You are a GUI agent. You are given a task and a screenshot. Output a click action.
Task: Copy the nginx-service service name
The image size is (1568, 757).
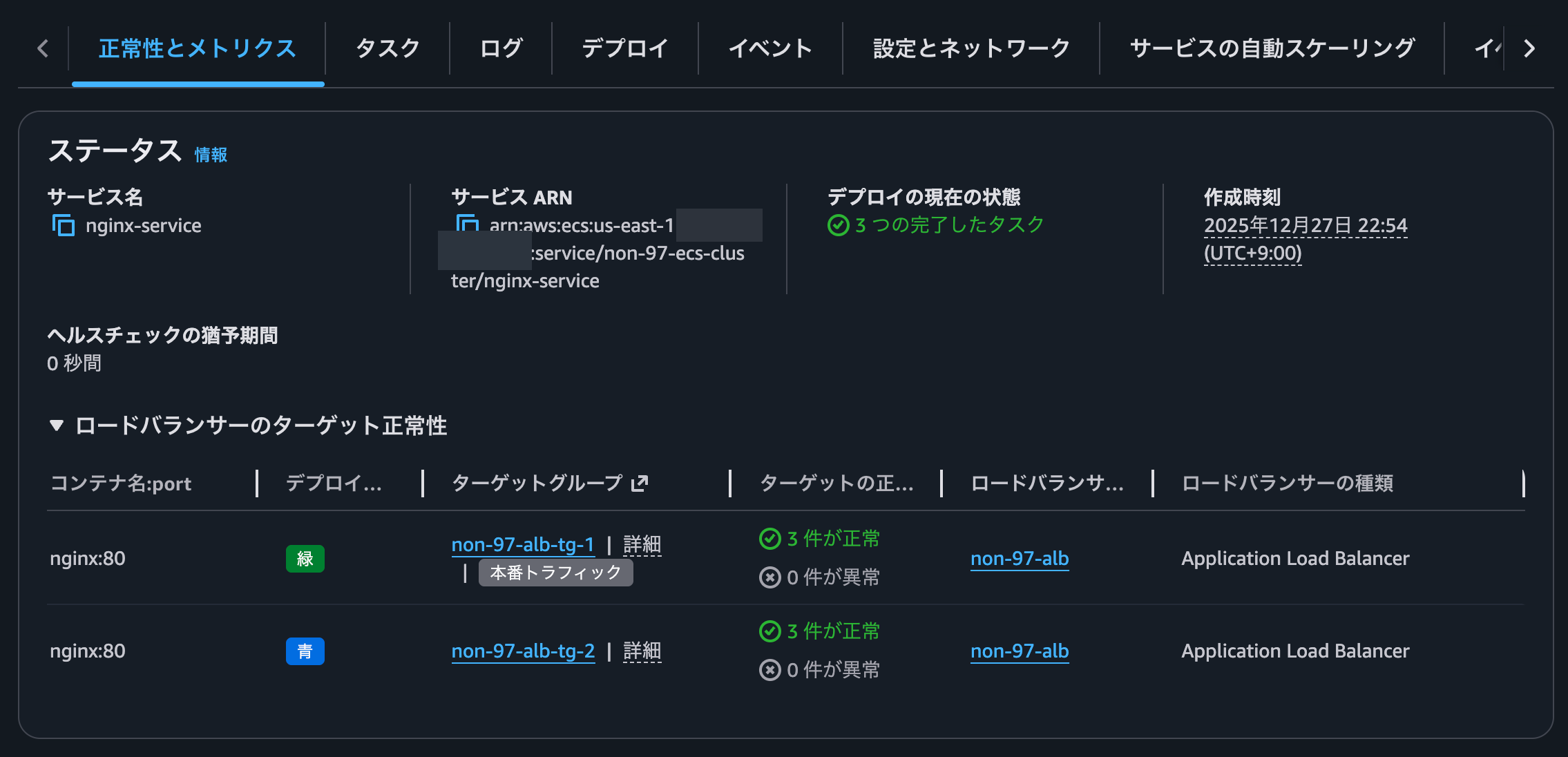pyautogui.click(x=63, y=225)
